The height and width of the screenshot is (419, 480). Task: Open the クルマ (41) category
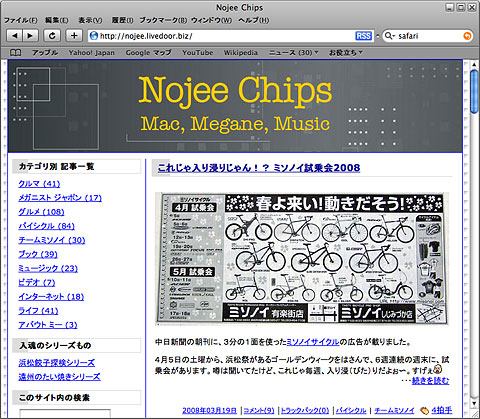[39, 184]
